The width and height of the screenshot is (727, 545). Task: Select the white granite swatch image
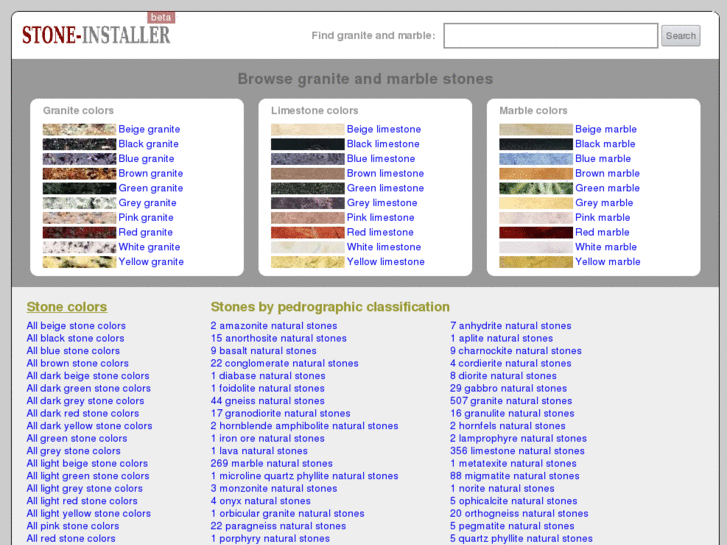[x=79, y=247]
